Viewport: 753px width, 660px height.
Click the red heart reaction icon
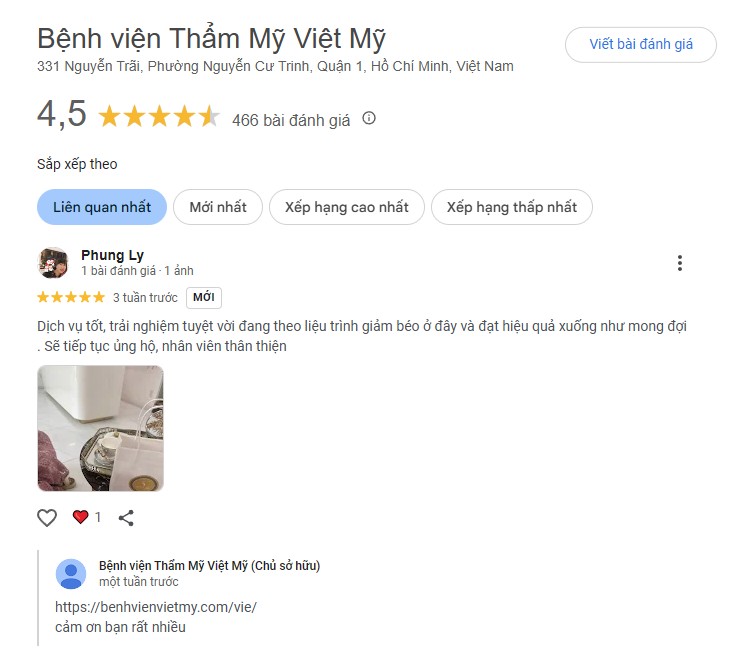(80, 517)
